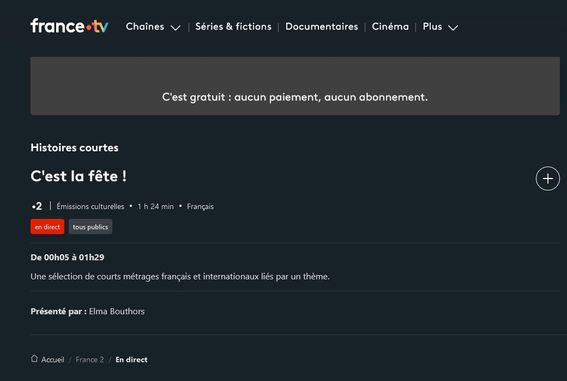Go to the Cinéma section

coord(390,27)
